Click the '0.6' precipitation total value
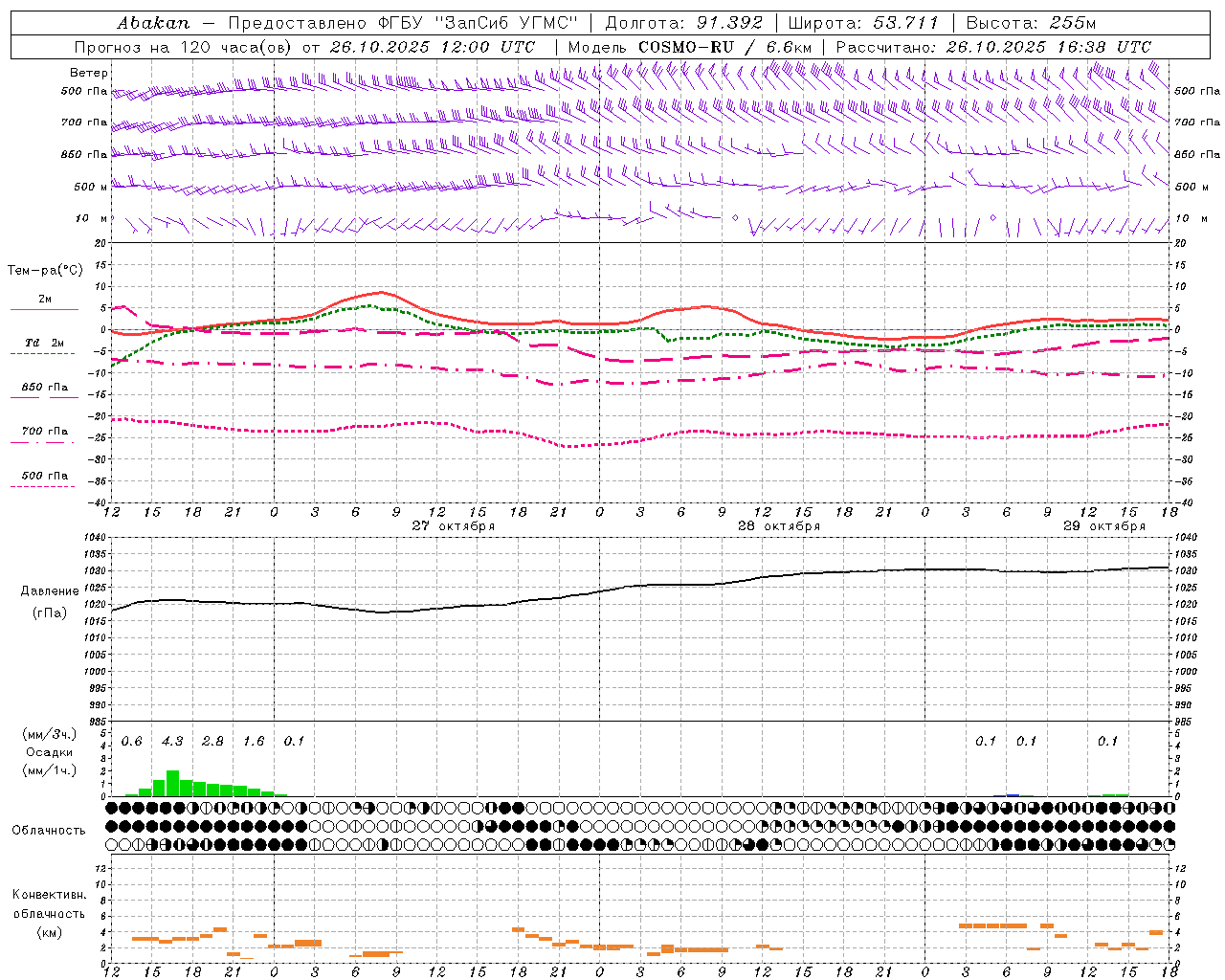This screenshot has height=980, width=1225. point(131,742)
